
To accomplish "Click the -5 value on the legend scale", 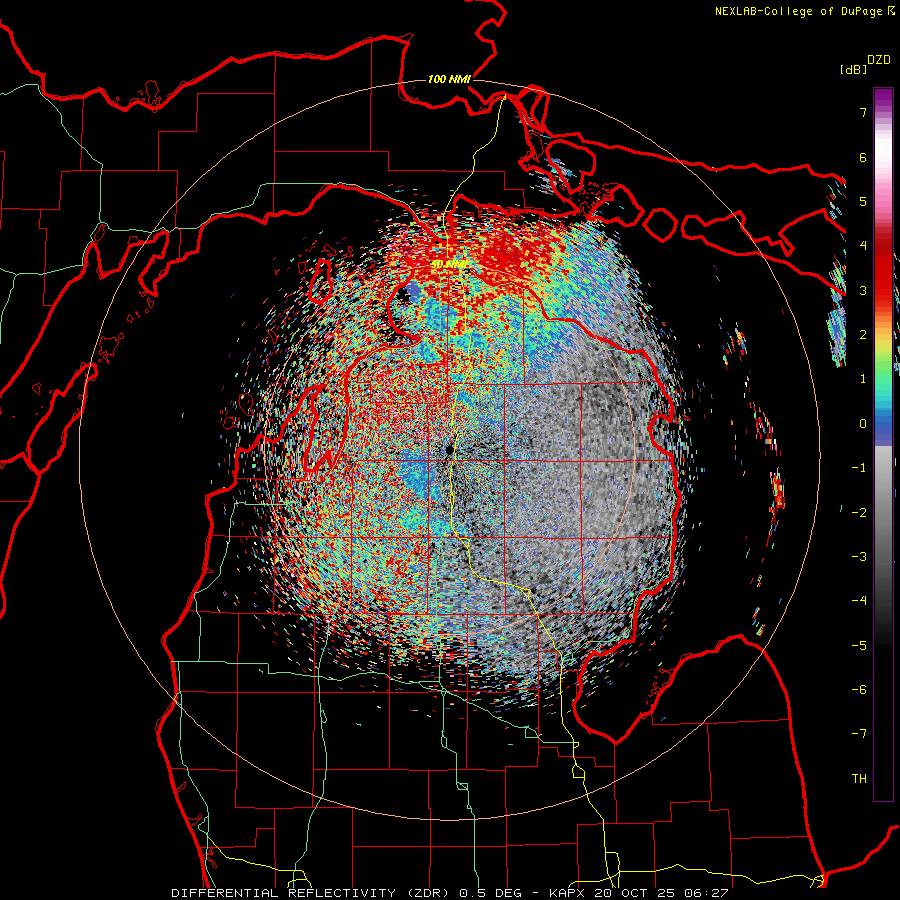I will click(859, 646).
